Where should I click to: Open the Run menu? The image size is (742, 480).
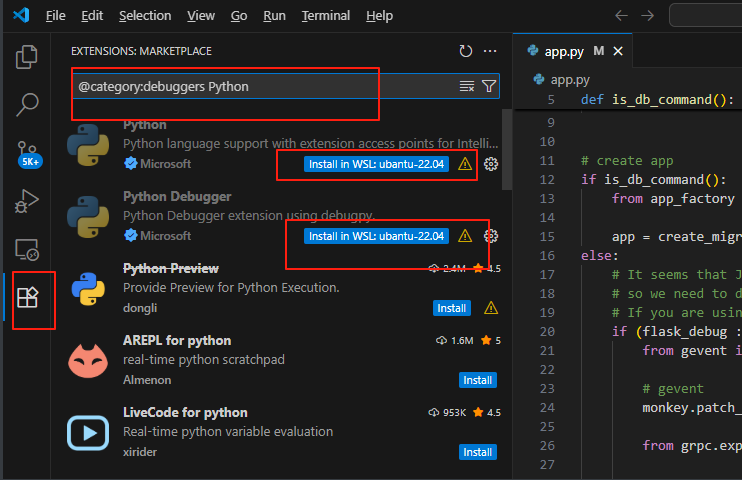click(274, 16)
